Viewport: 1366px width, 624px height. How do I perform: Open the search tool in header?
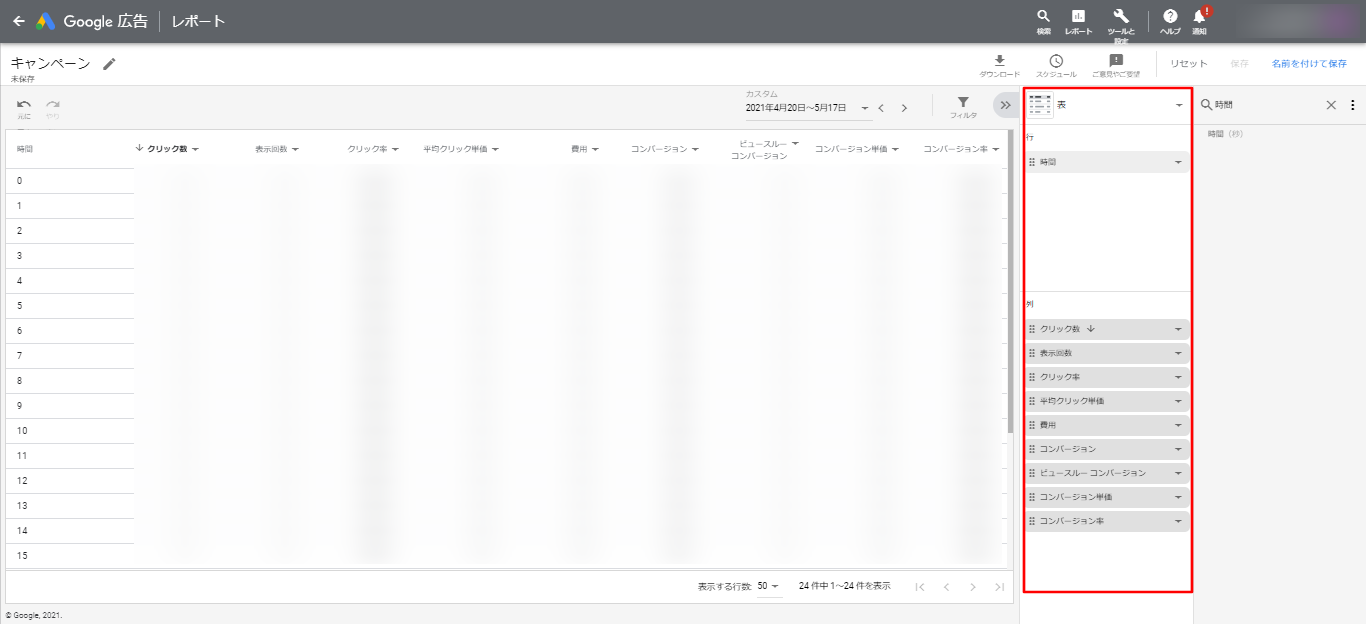pos(1043,21)
